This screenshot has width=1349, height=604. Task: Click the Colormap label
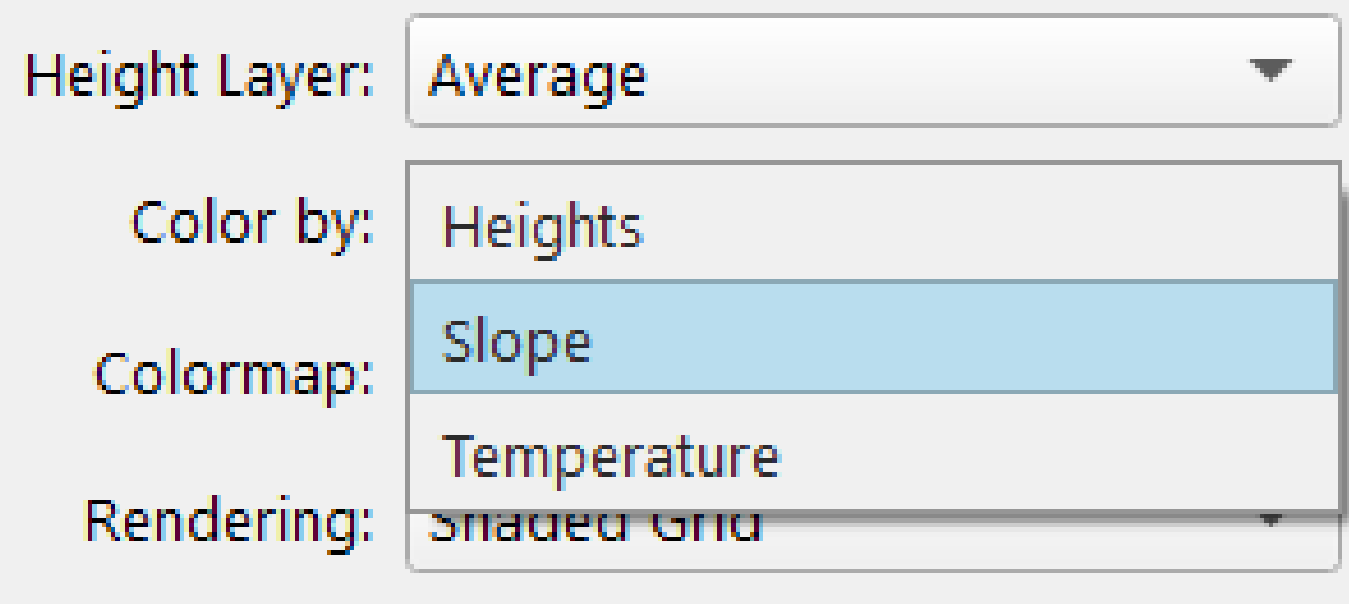click(x=233, y=375)
